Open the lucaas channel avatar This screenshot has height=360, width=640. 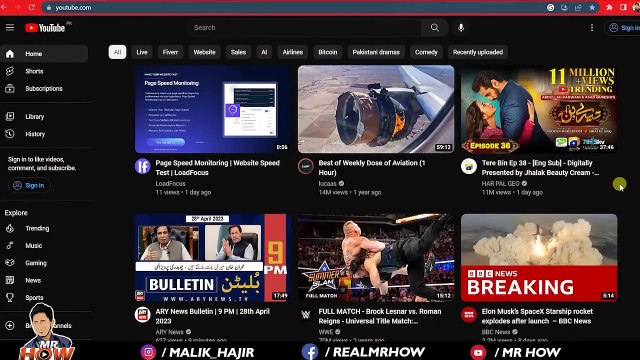(x=306, y=166)
